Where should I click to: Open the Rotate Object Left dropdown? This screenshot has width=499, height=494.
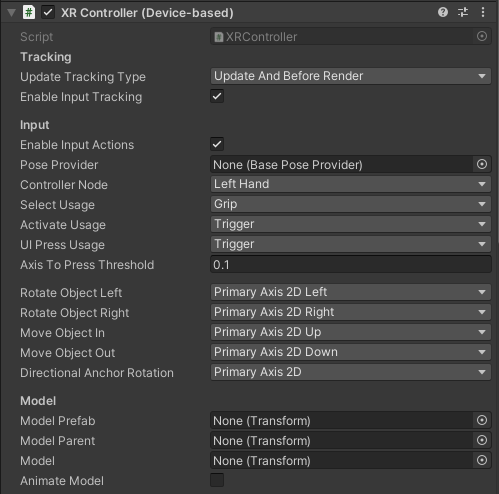coord(351,292)
